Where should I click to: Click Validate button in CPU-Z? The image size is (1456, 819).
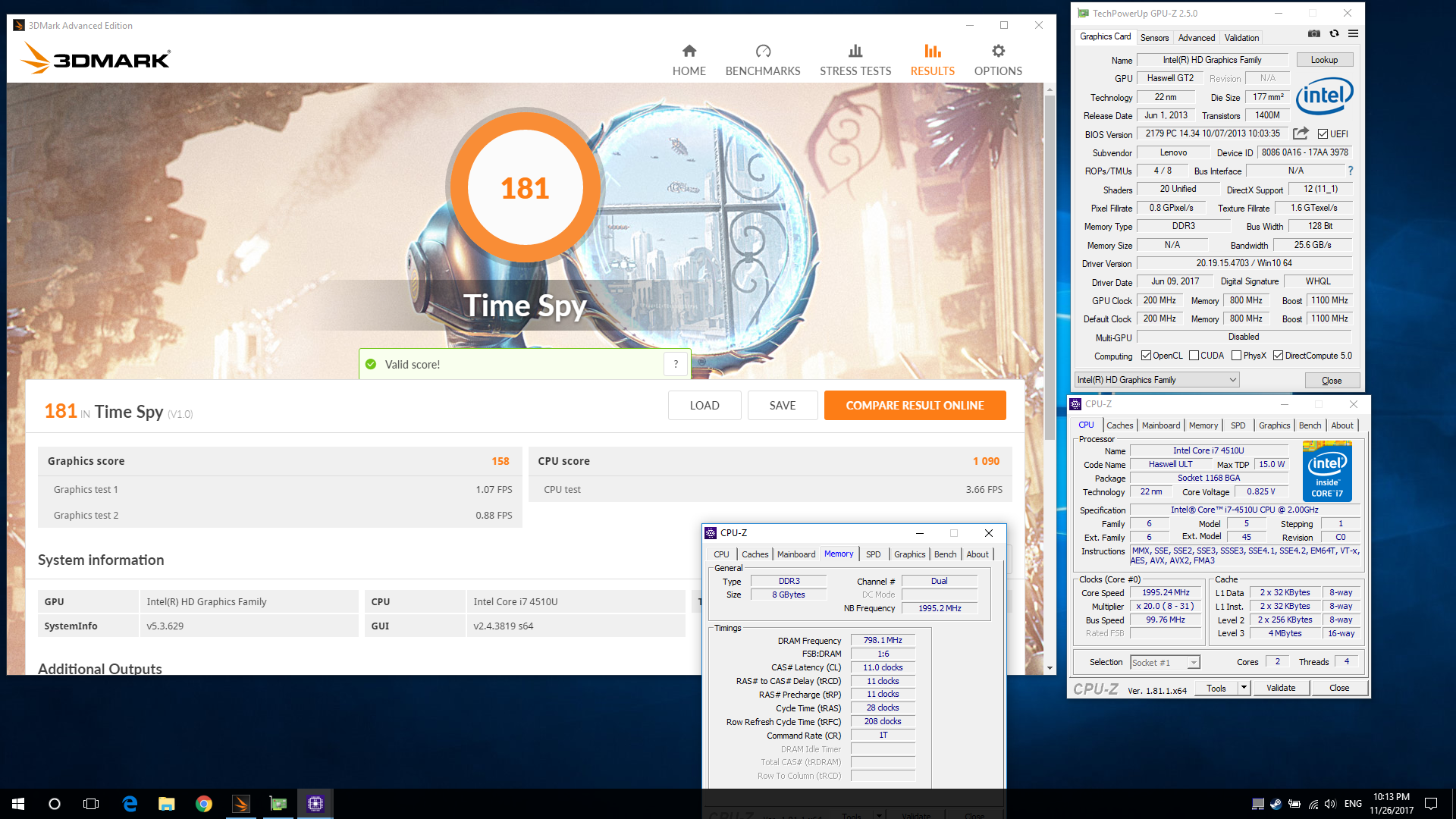click(1281, 688)
